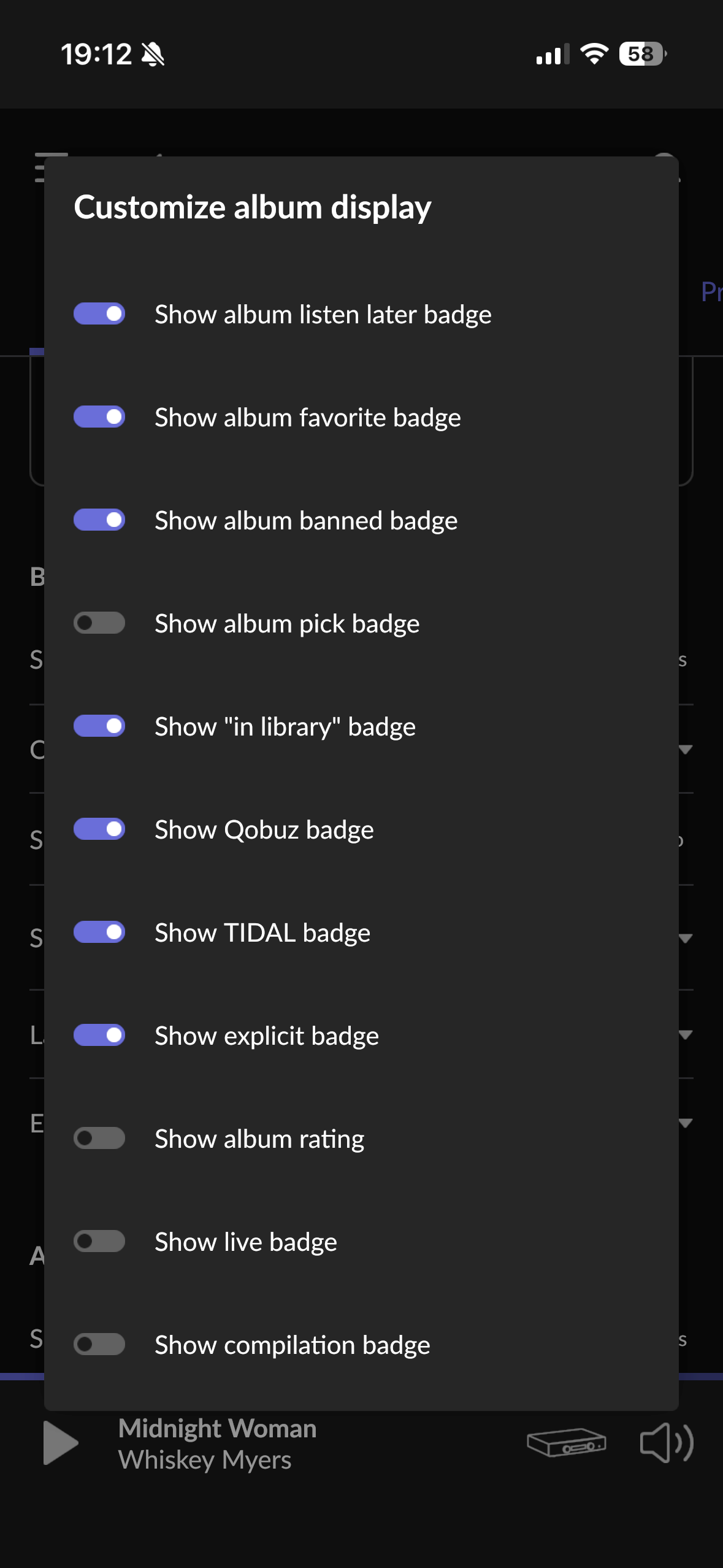
Task: Toggle Show "in library" badge switch
Action: click(x=99, y=726)
